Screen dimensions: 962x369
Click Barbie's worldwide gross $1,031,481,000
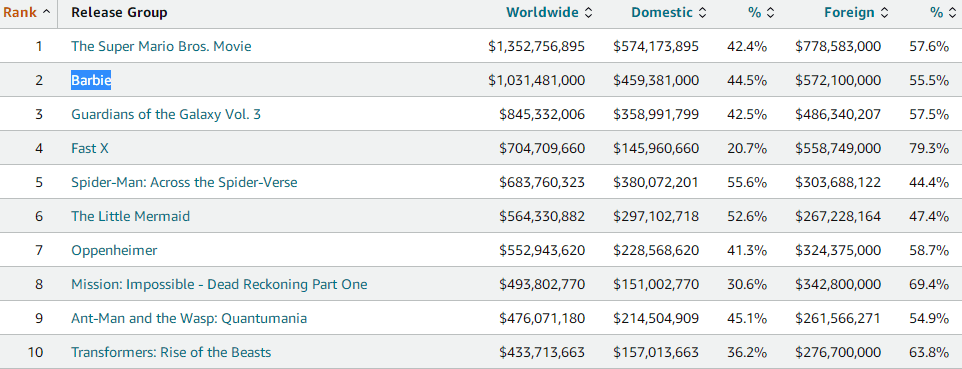click(537, 80)
